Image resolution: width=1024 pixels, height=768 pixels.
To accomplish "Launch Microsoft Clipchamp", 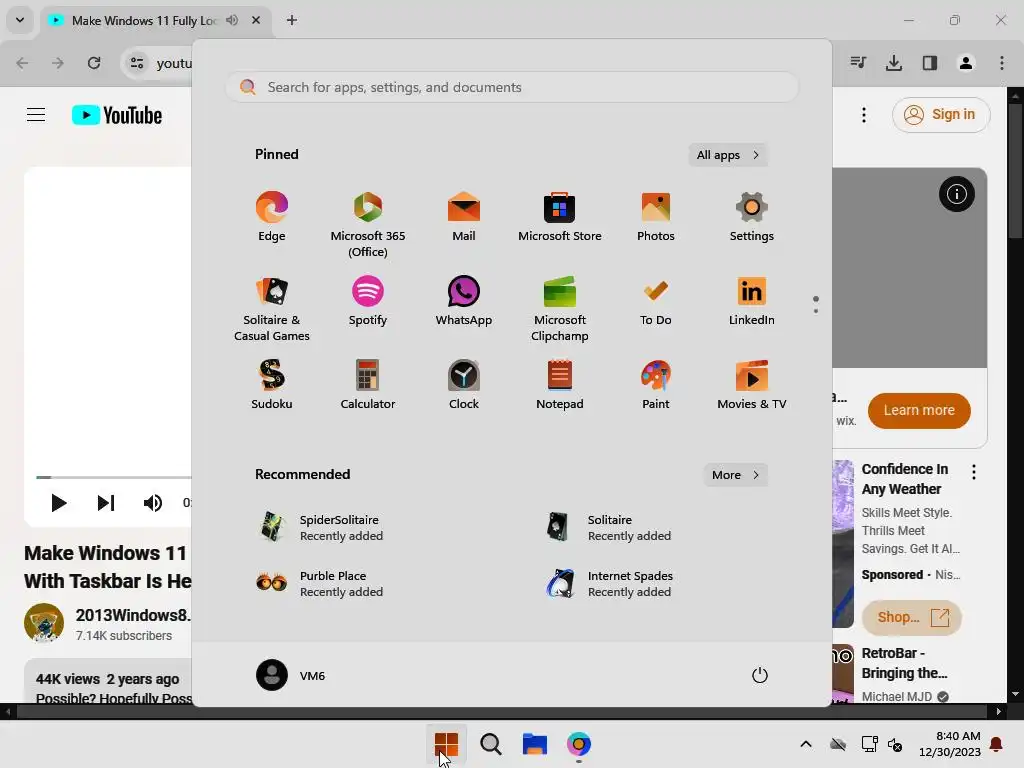I will click(x=560, y=309).
